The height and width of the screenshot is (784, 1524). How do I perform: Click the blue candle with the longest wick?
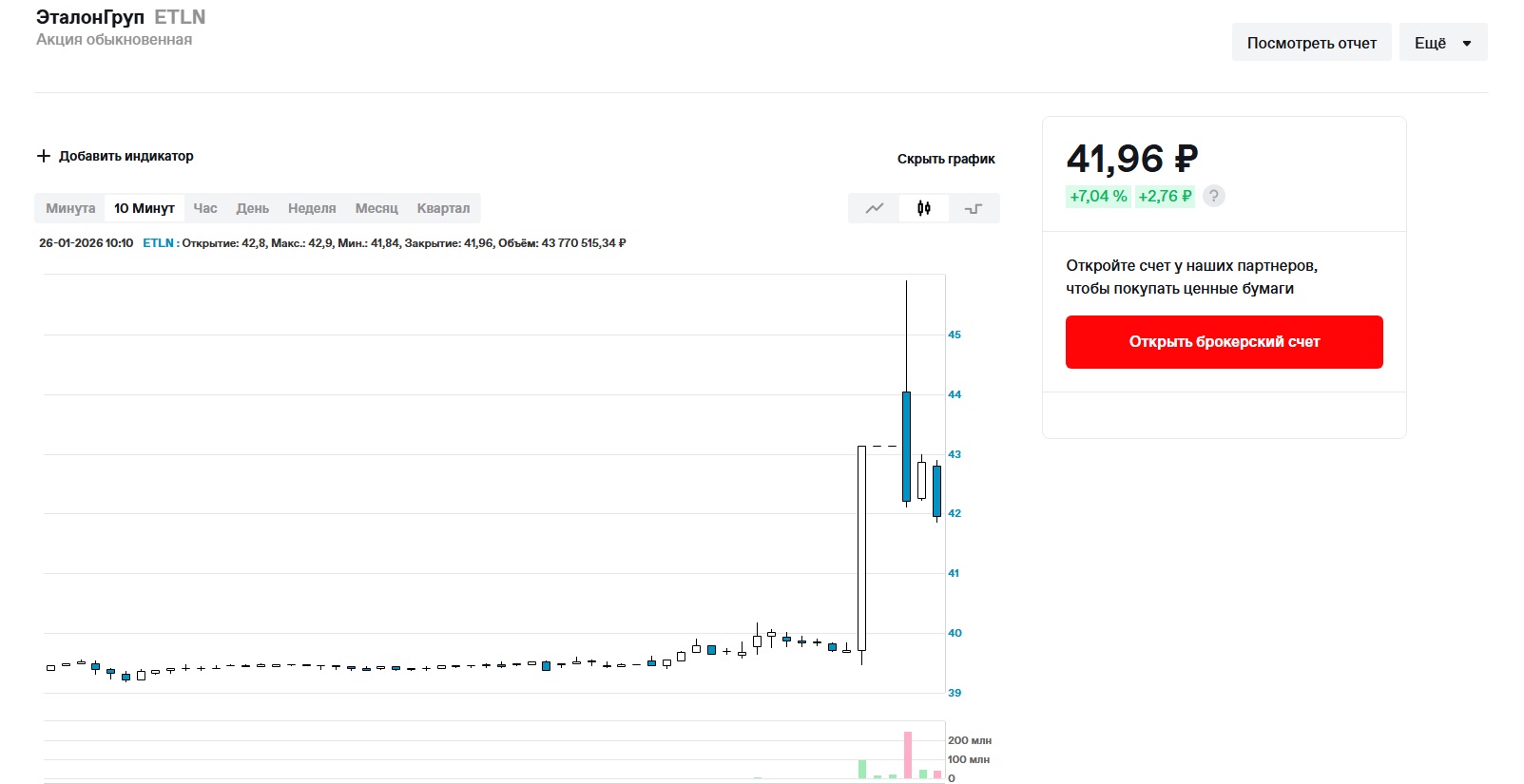pos(906,445)
